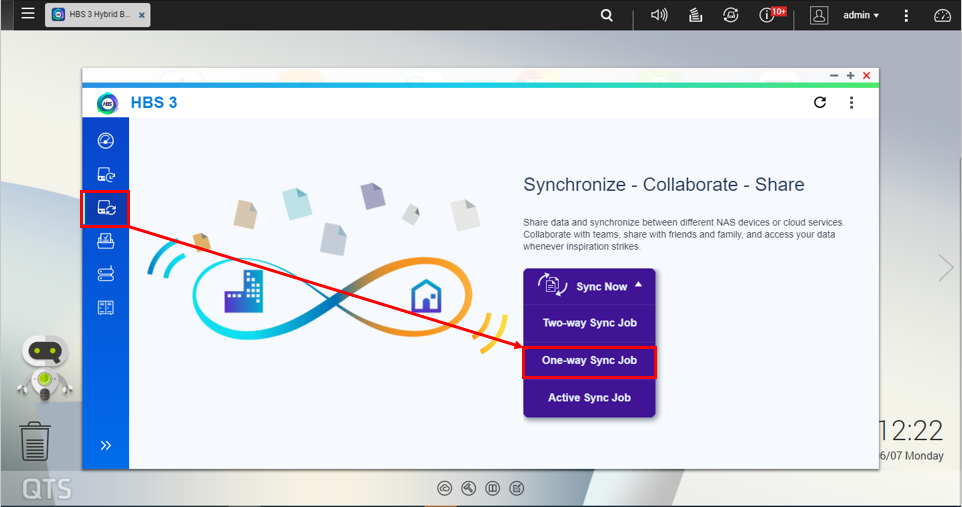Choose One-way Sync Job
This screenshot has width=962, height=507.
click(x=589, y=360)
